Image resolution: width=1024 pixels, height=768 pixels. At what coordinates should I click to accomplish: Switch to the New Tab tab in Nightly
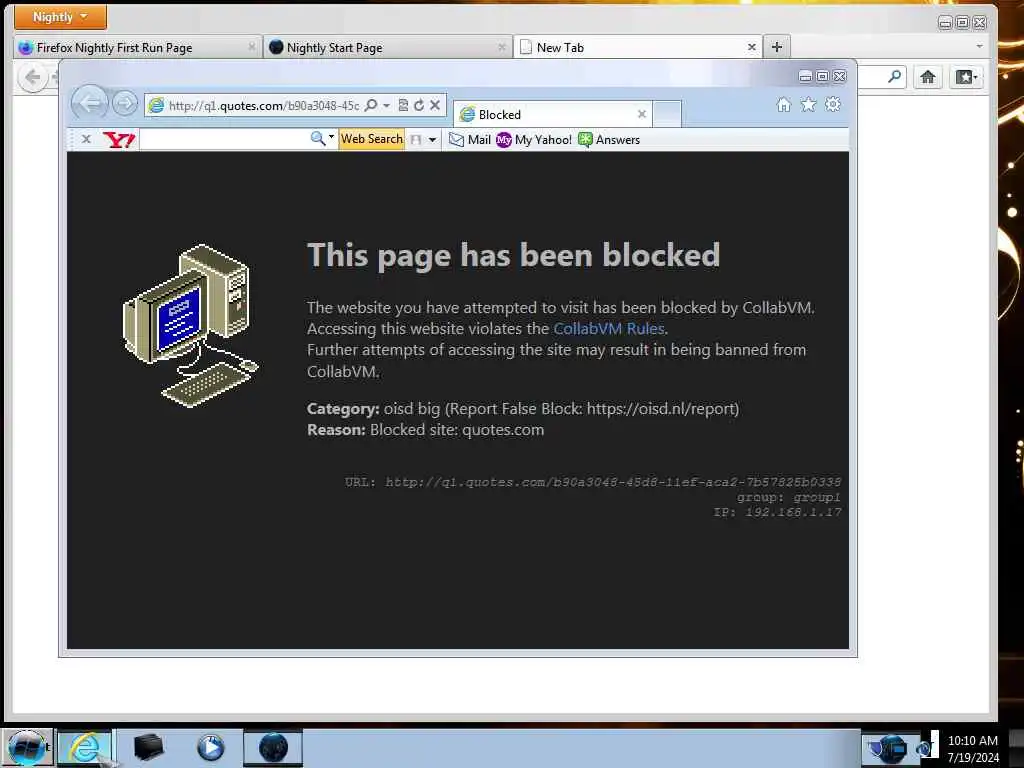638,48
